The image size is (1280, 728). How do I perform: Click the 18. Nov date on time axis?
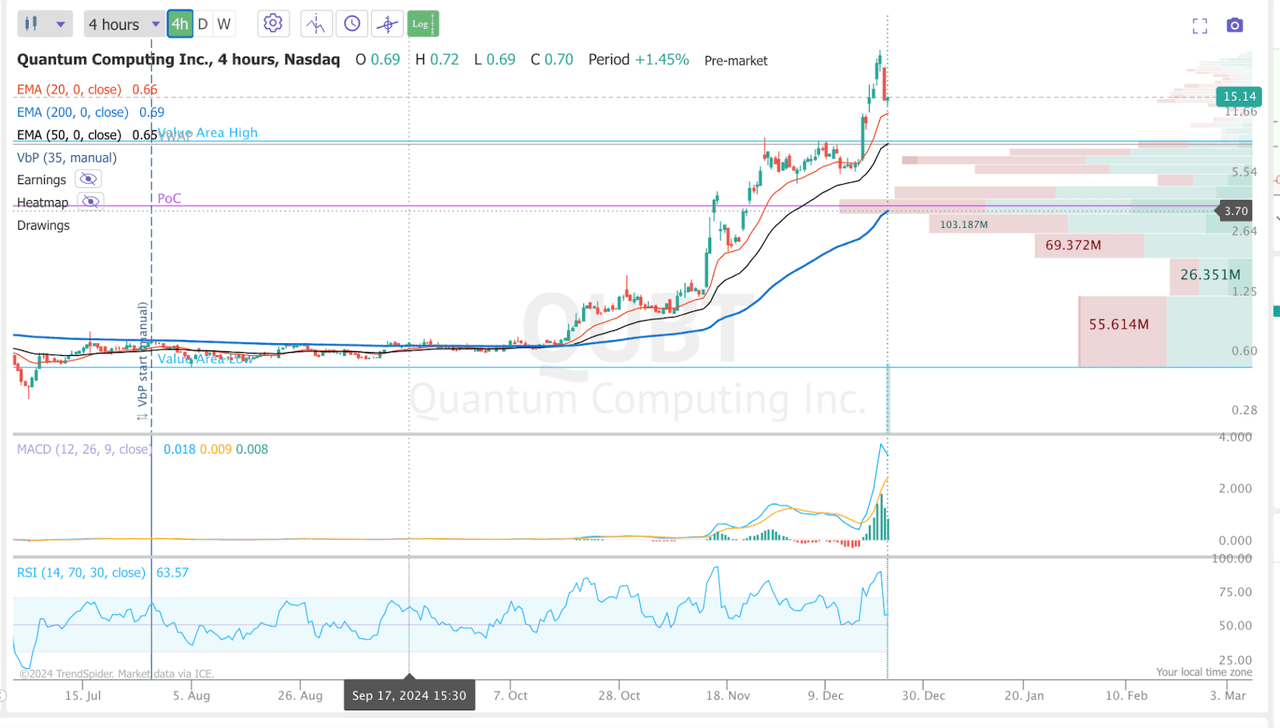[727, 695]
